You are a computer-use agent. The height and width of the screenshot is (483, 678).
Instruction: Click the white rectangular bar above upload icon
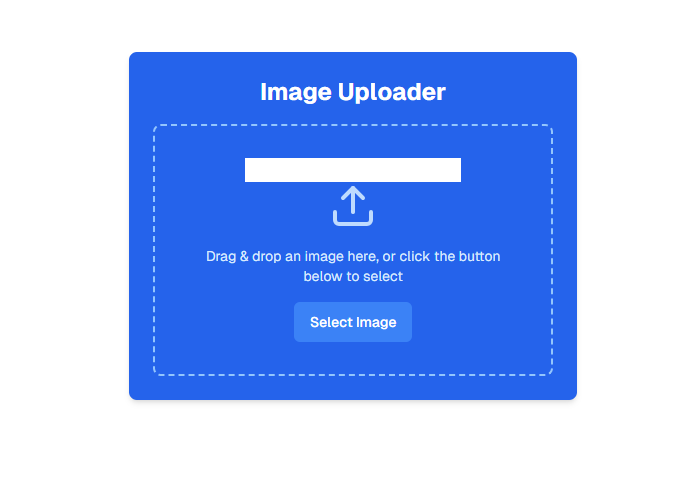(353, 170)
